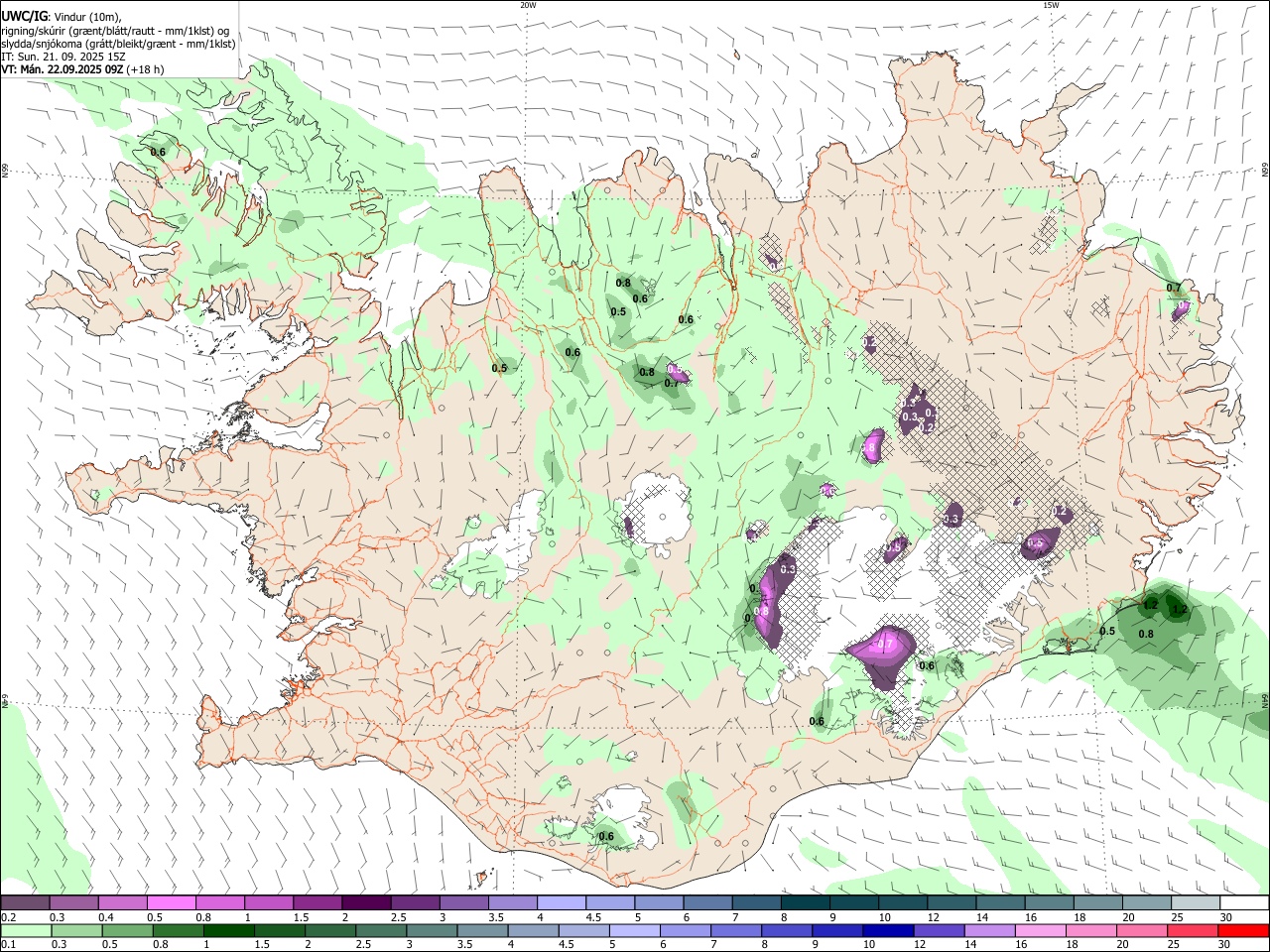Click the 0.6 value on the southernmost glacier
The image size is (1270, 952).
(606, 836)
